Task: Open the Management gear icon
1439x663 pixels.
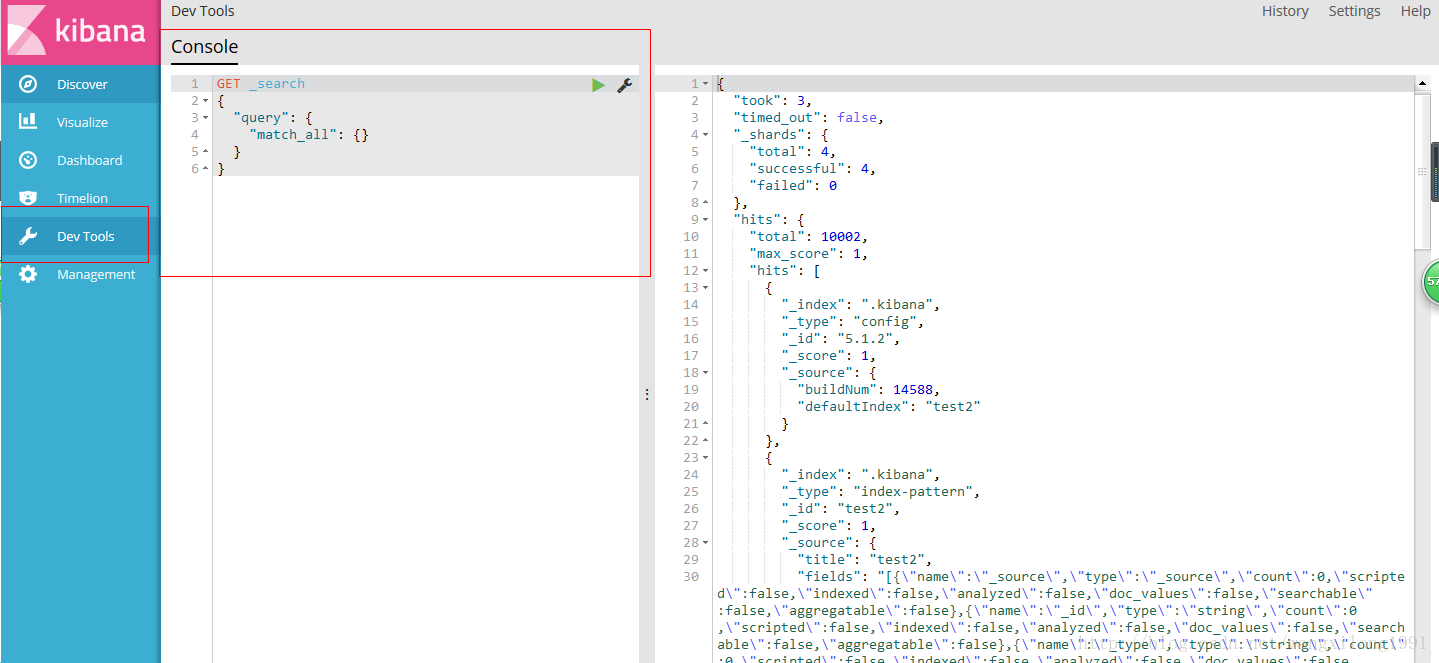Action: [x=28, y=274]
